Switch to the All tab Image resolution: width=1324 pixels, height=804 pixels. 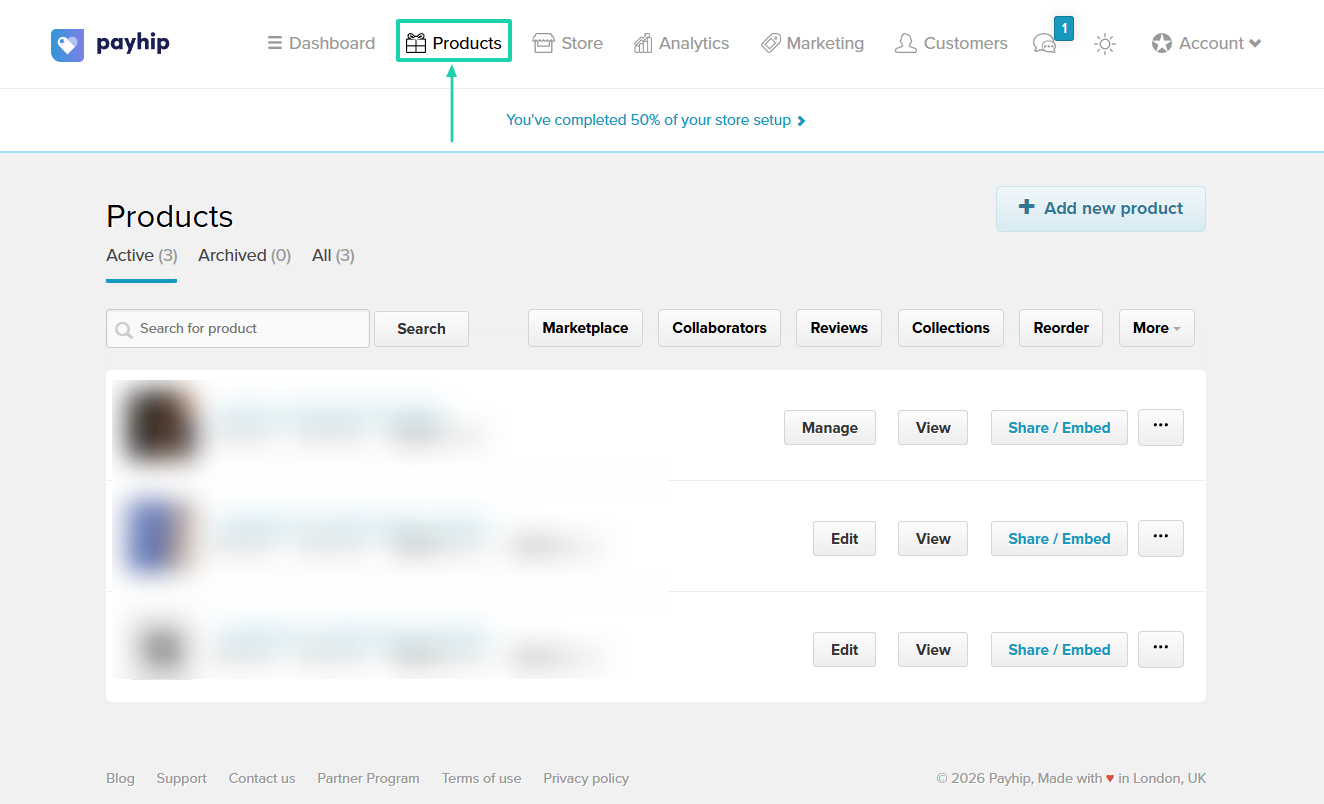[333, 256]
